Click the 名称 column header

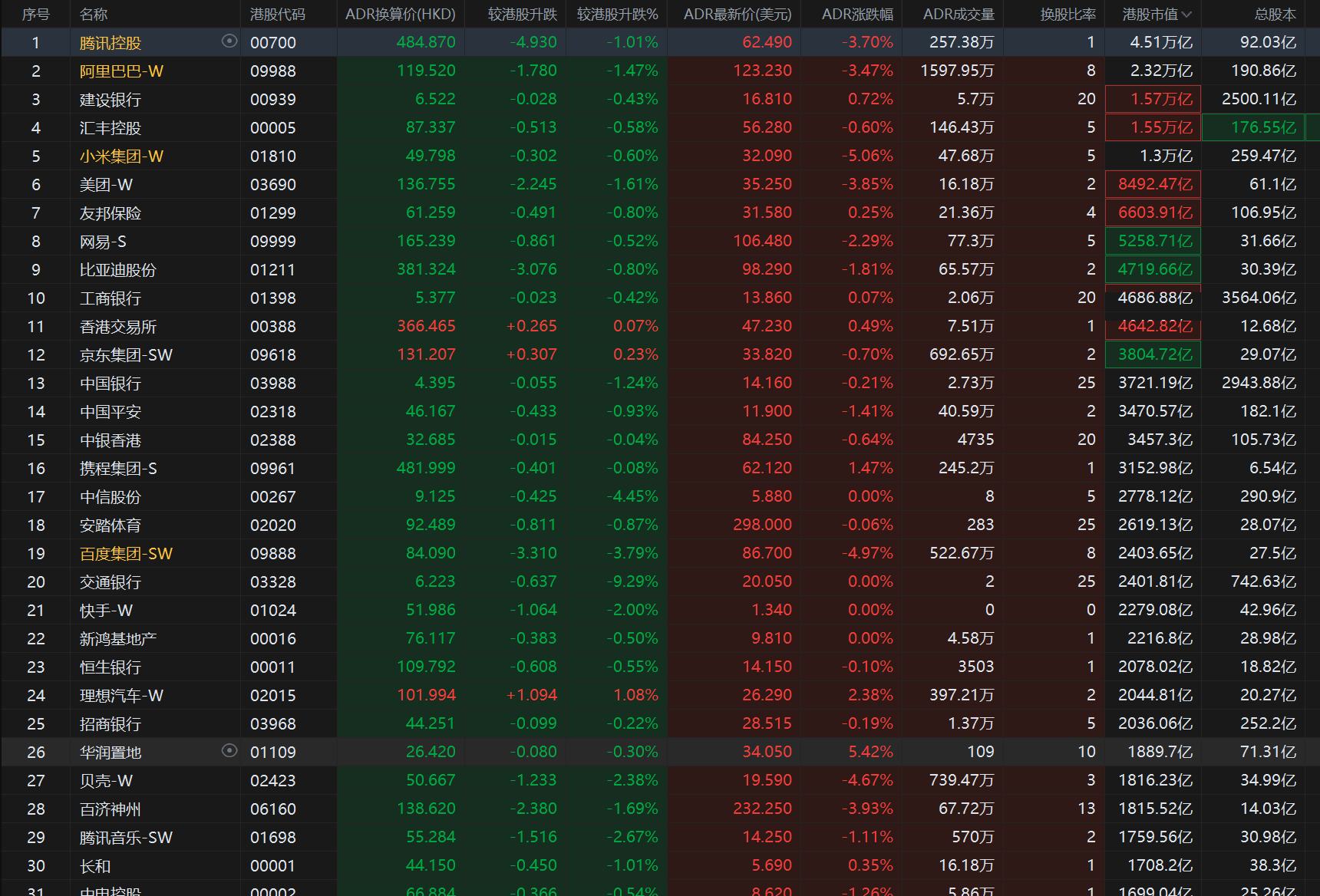tap(94, 14)
